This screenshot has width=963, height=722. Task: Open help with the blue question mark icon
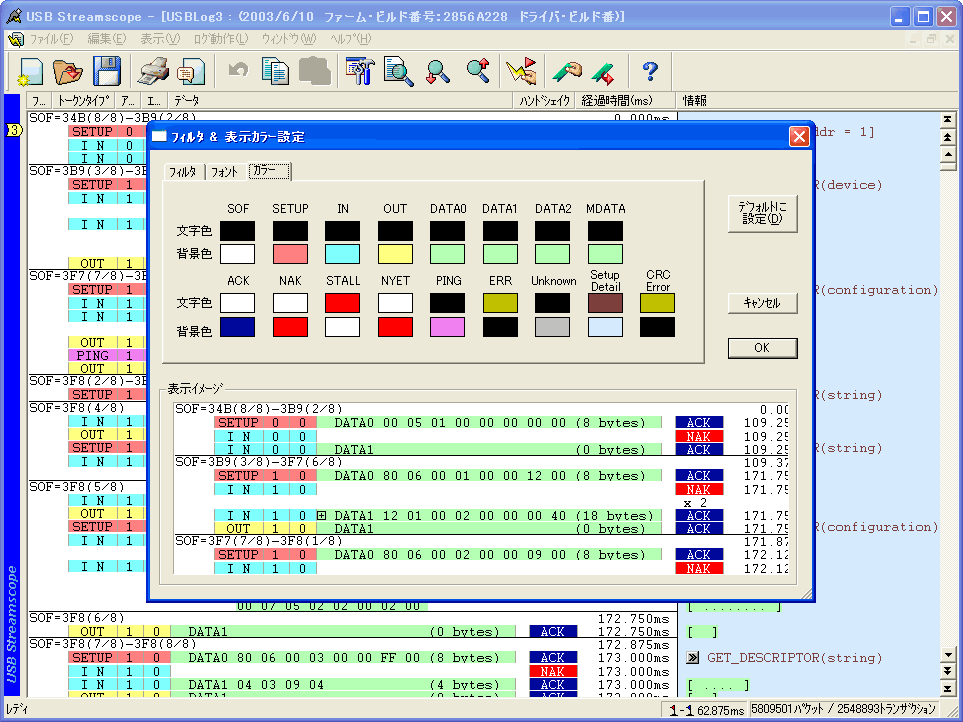pos(650,71)
